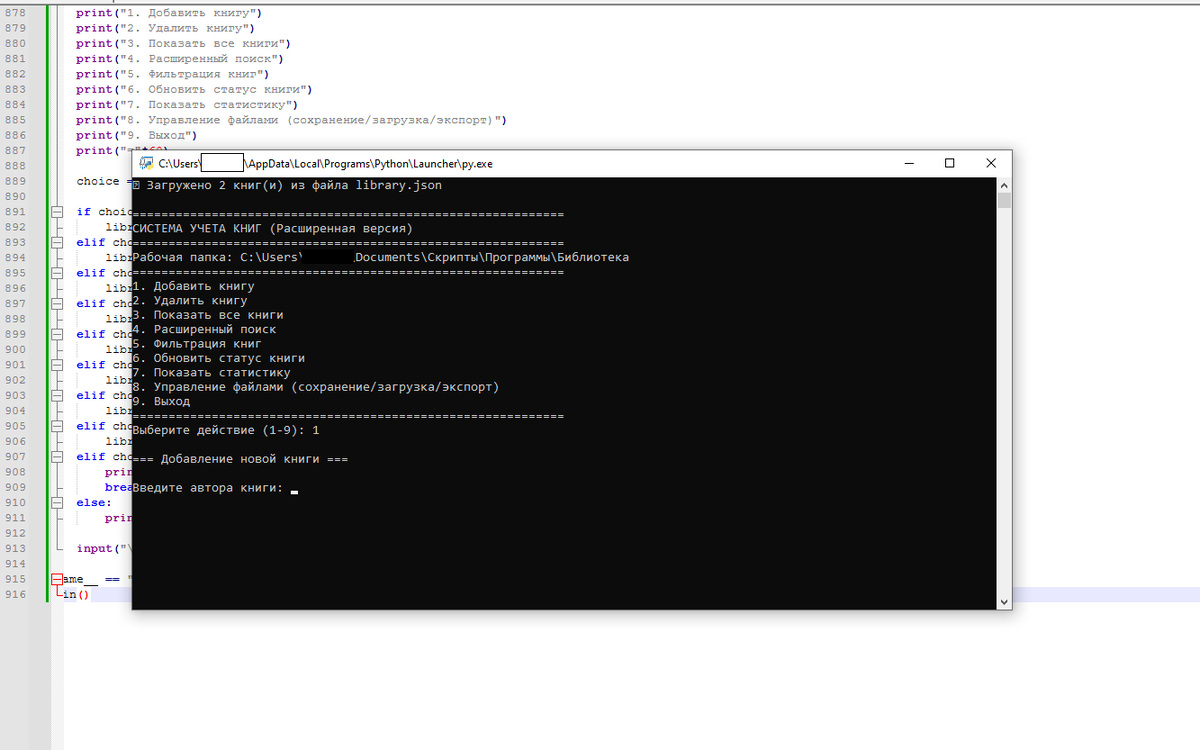Collapse the elif fold marker at line 903
The image size is (1200, 750).
pos(57,395)
